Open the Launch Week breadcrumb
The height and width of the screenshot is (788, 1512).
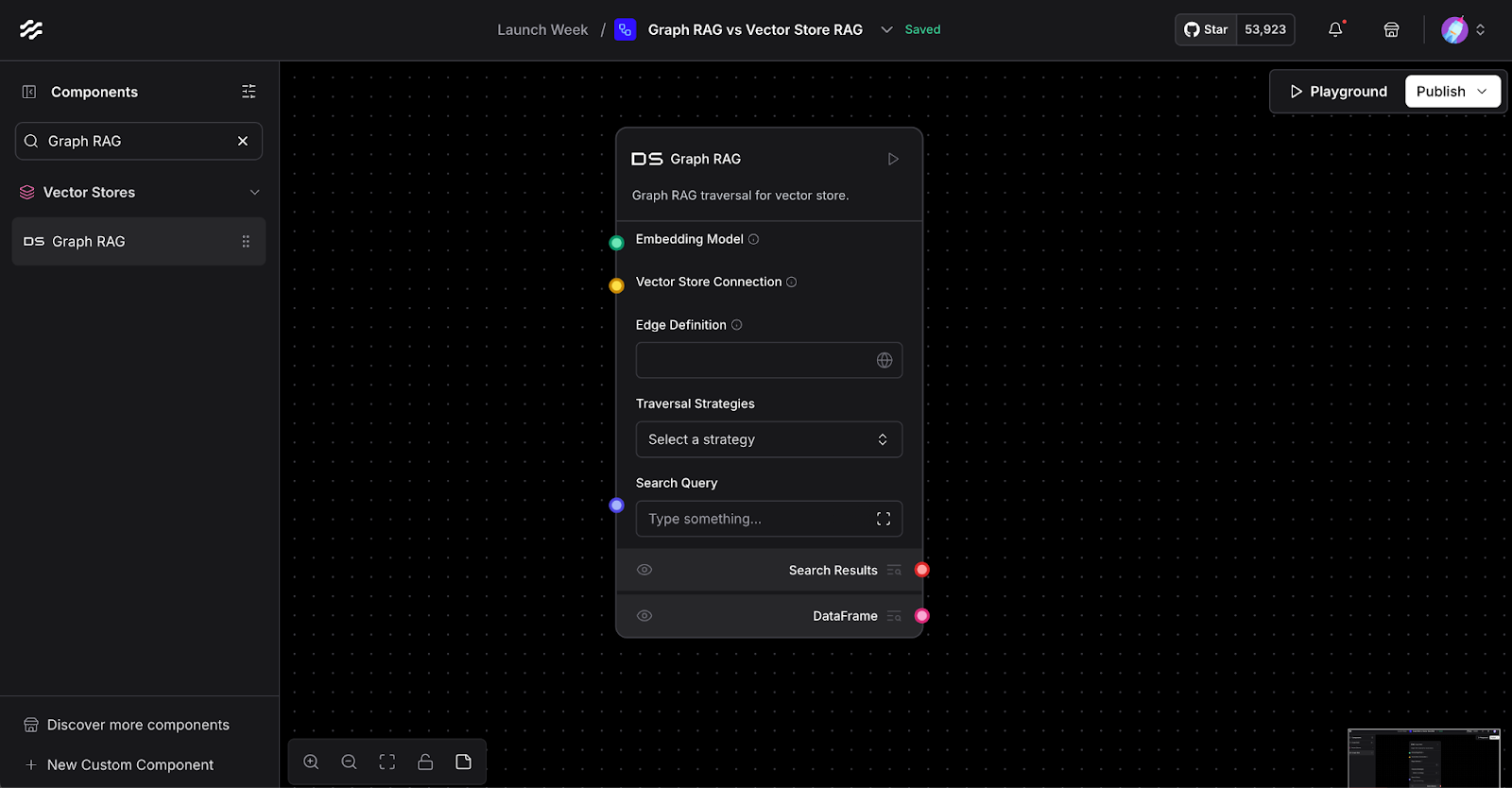(542, 29)
